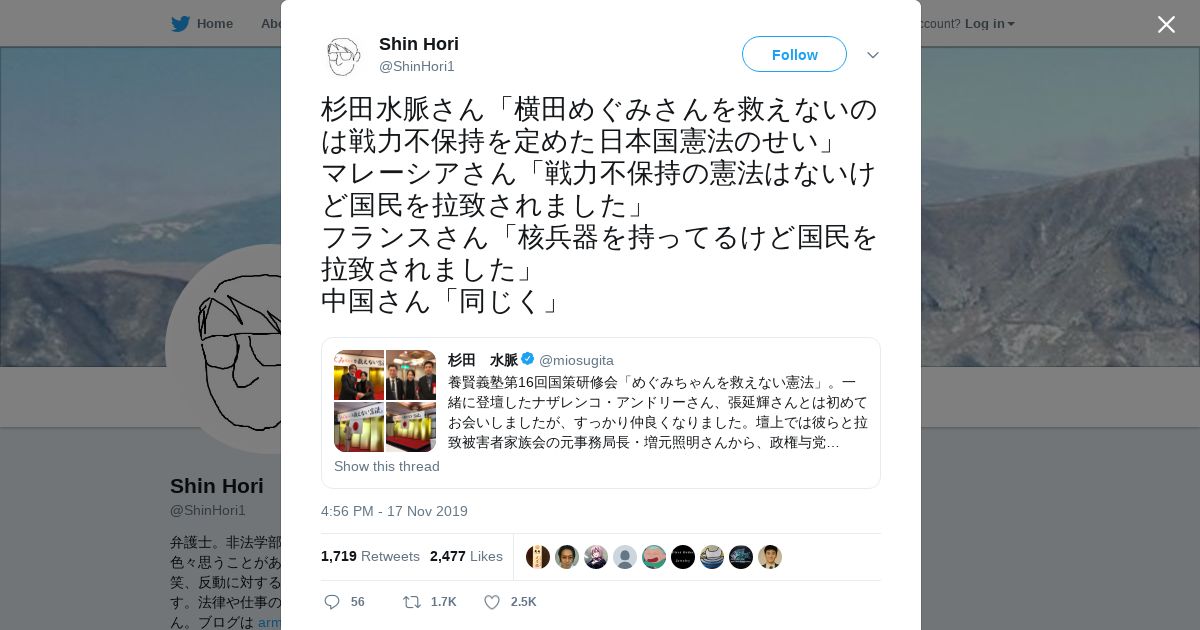Click the last liker avatar in row
The width and height of the screenshot is (1200, 630).
tap(770, 557)
